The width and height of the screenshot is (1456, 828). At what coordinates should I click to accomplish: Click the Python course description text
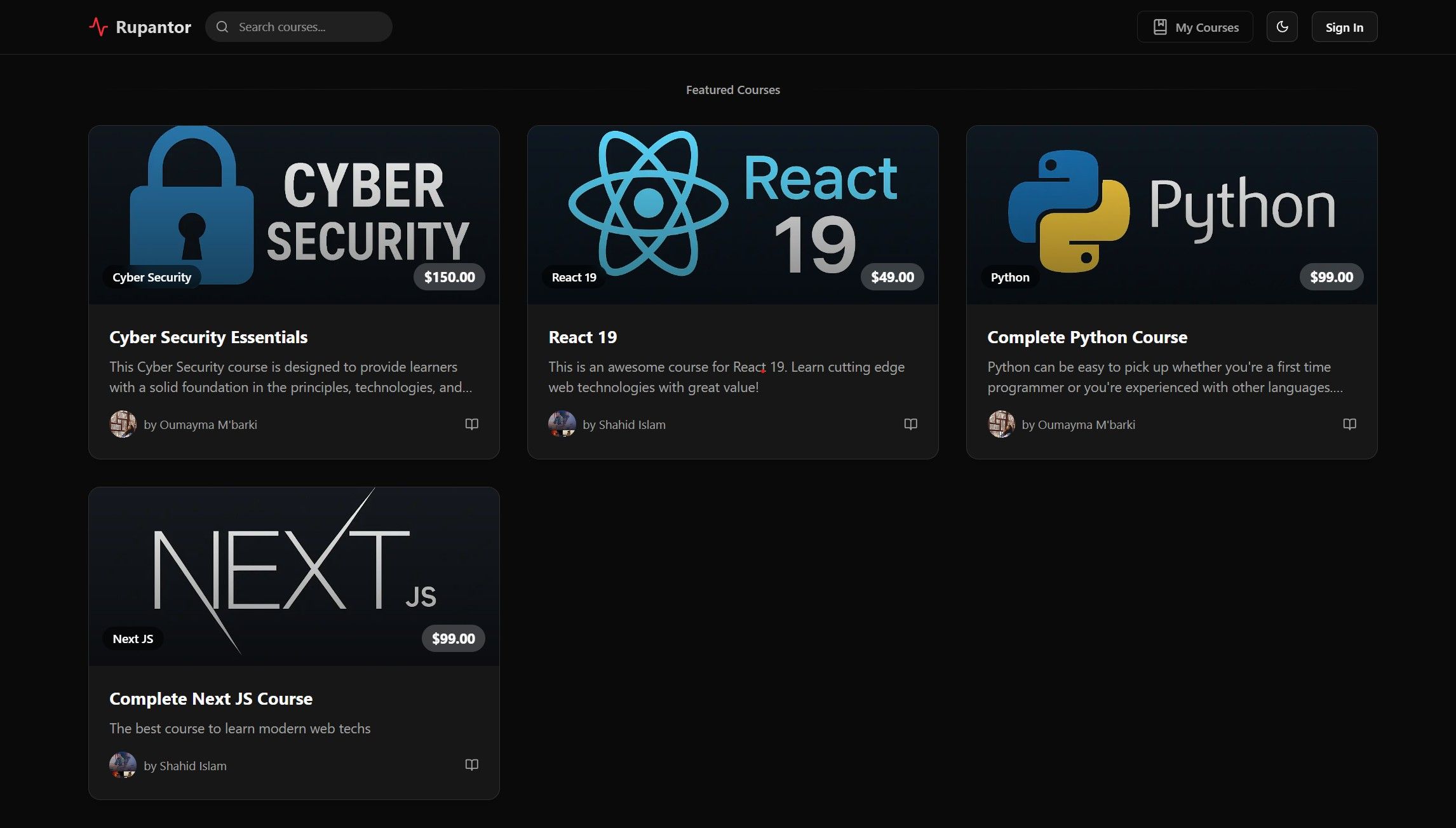point(1165,377)
